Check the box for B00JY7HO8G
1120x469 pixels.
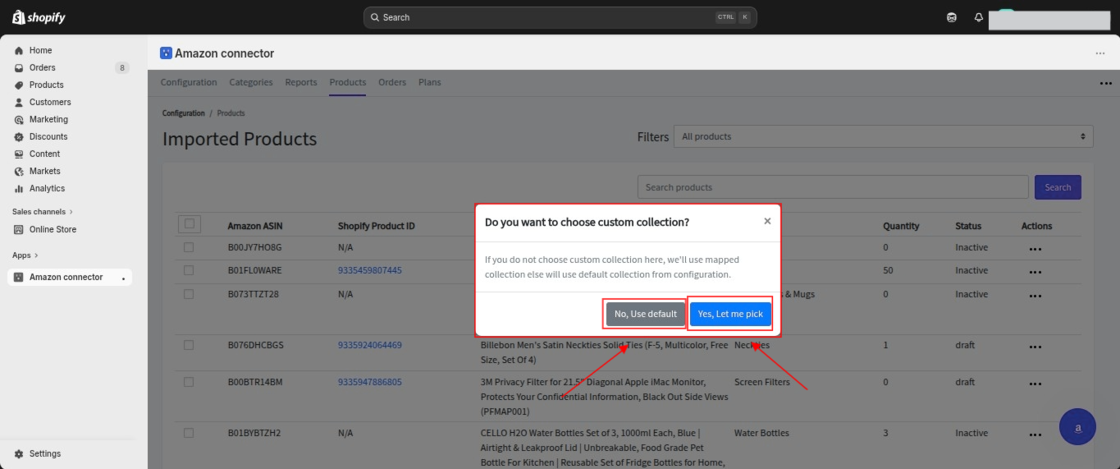(x=189, y=247)
